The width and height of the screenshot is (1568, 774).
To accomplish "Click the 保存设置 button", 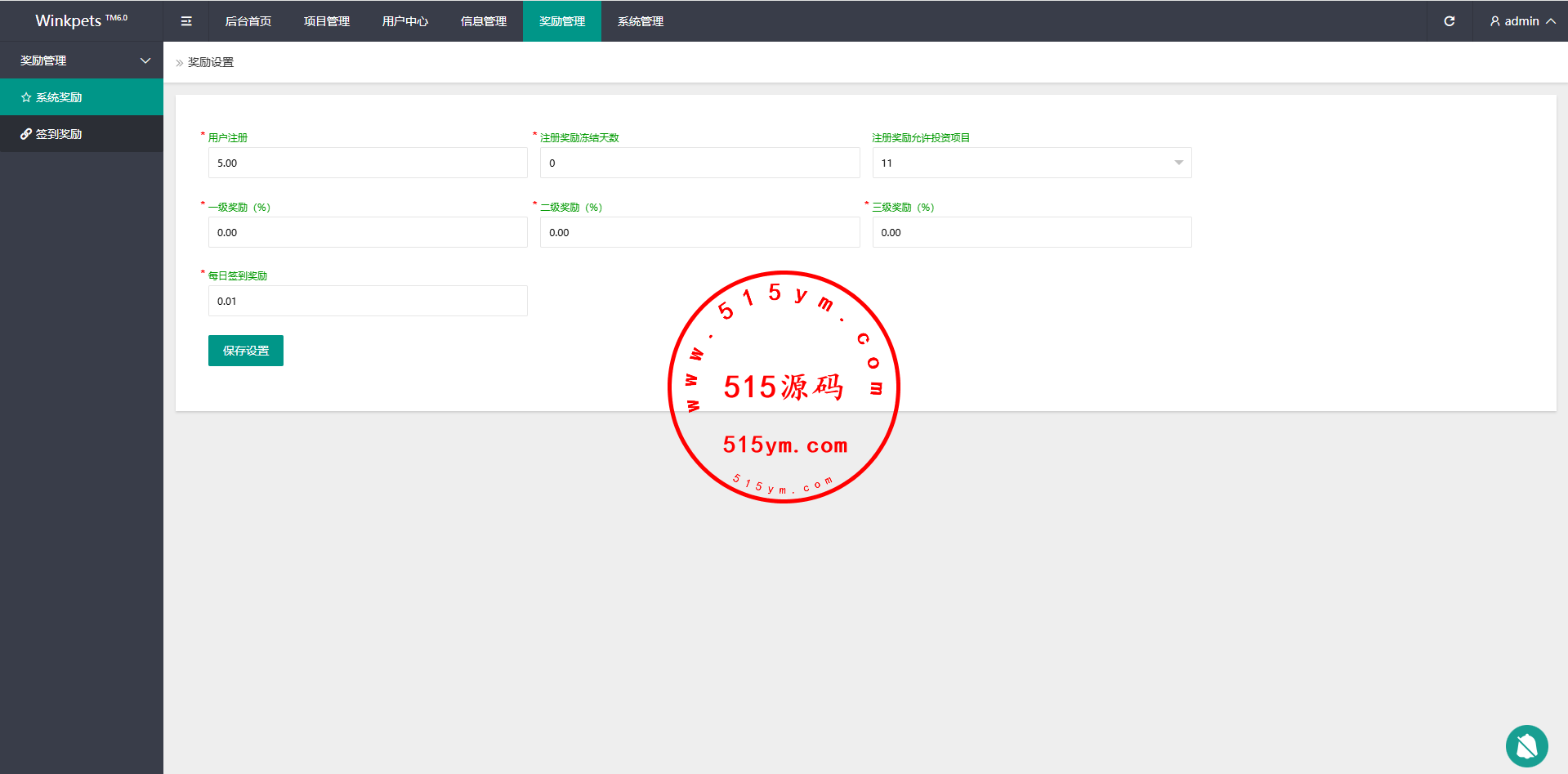I will (245, 351).
